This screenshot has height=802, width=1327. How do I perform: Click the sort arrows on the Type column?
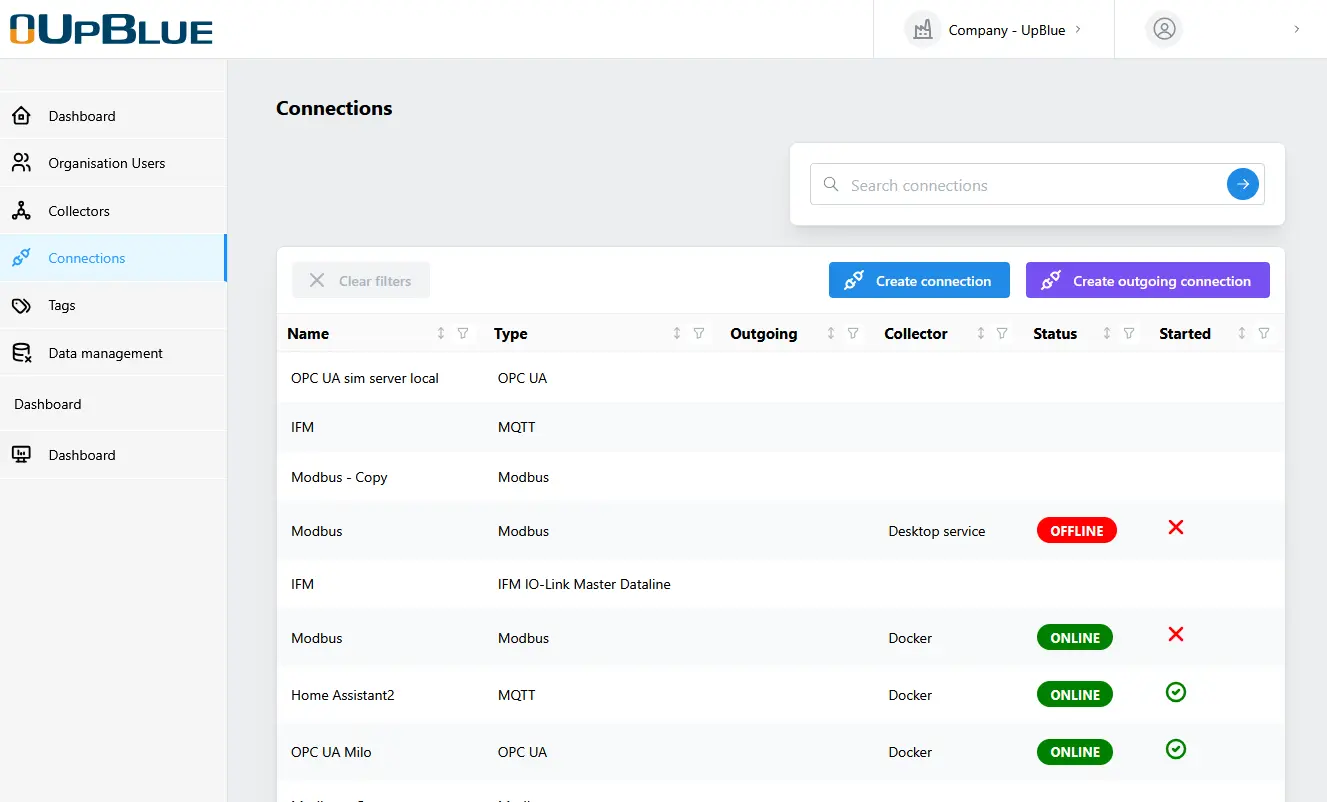coord(675,333)
